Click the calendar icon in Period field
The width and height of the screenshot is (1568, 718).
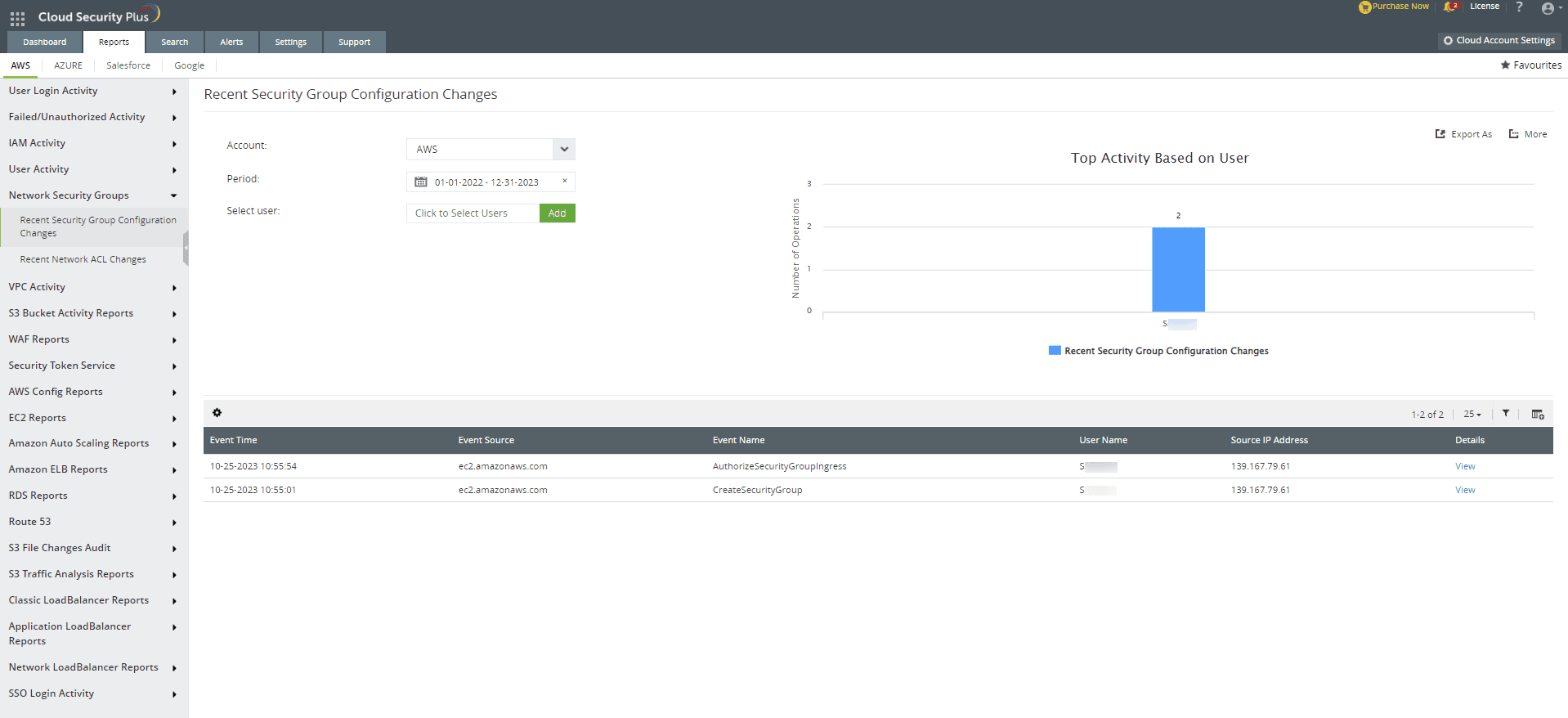(421, 182)
